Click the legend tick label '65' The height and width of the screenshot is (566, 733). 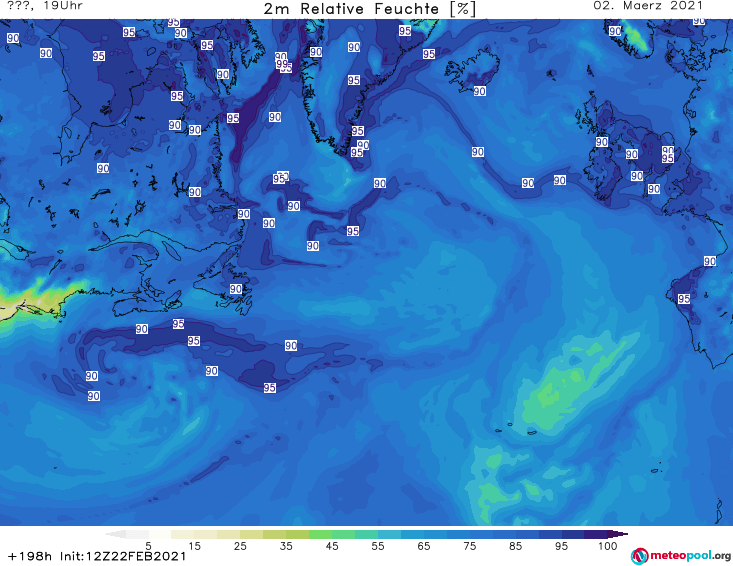click(x=424, y=546)
